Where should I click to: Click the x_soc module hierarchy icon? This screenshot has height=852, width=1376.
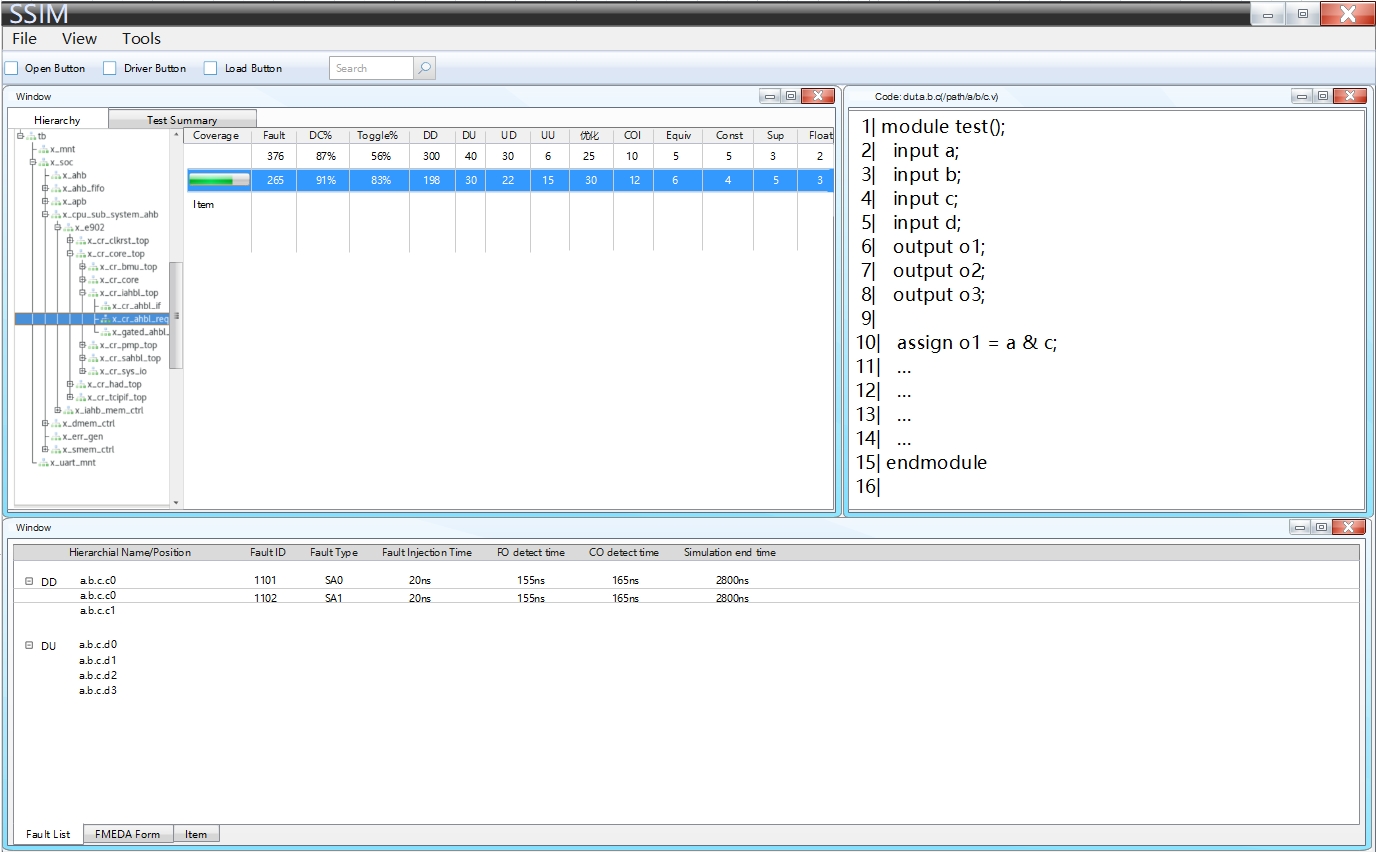(44, 162)
